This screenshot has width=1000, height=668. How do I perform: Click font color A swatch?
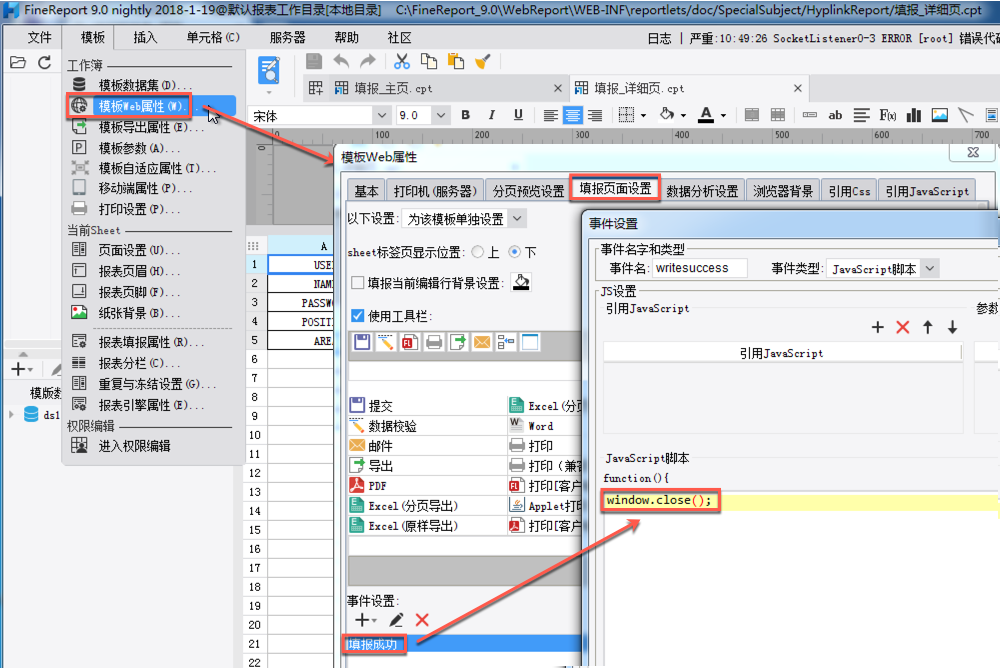[x=706, y=115]
